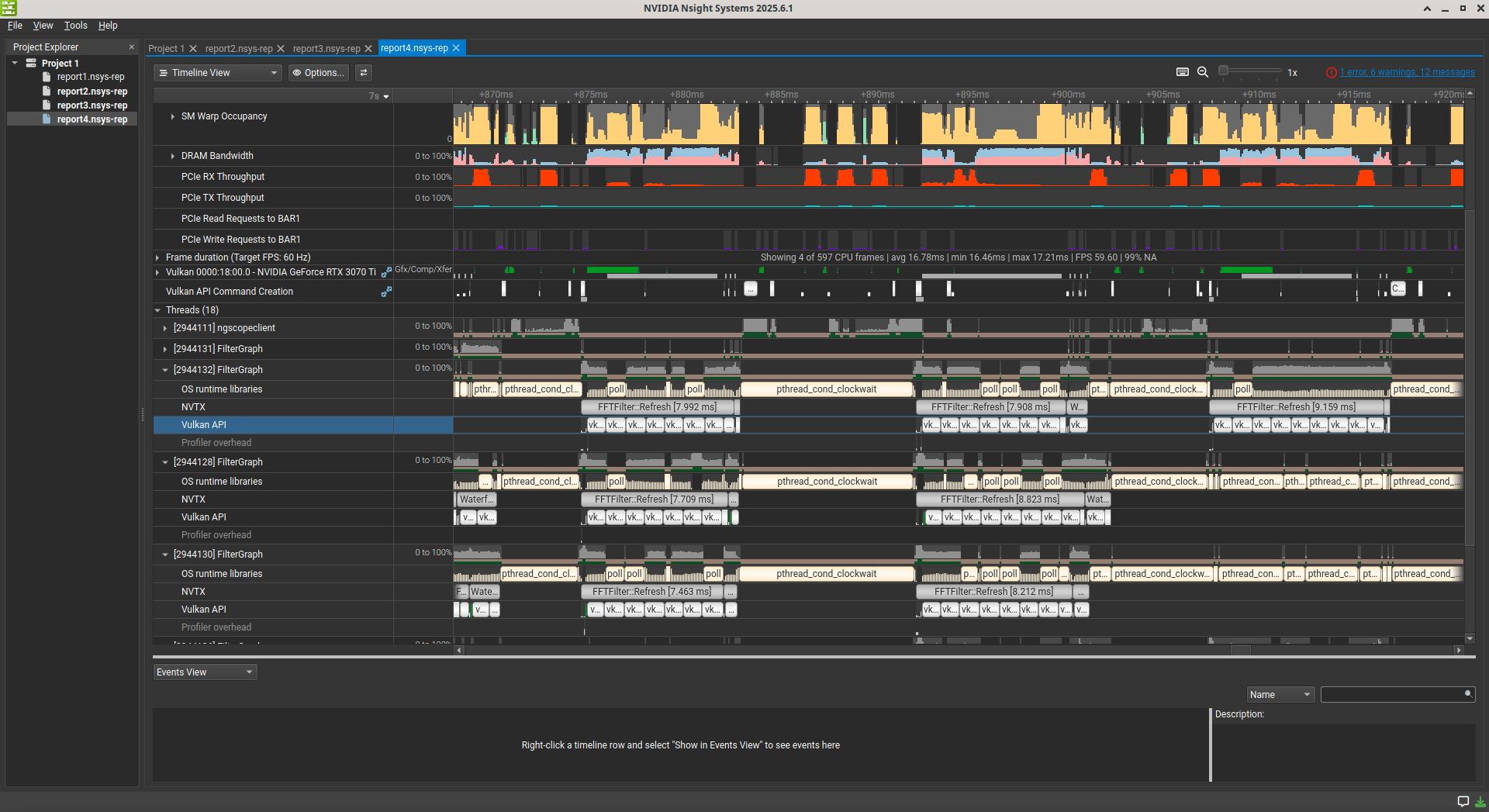Expand the DRAM Bandwidth row
Viewport: 1489px width, 812px height.
172,156
